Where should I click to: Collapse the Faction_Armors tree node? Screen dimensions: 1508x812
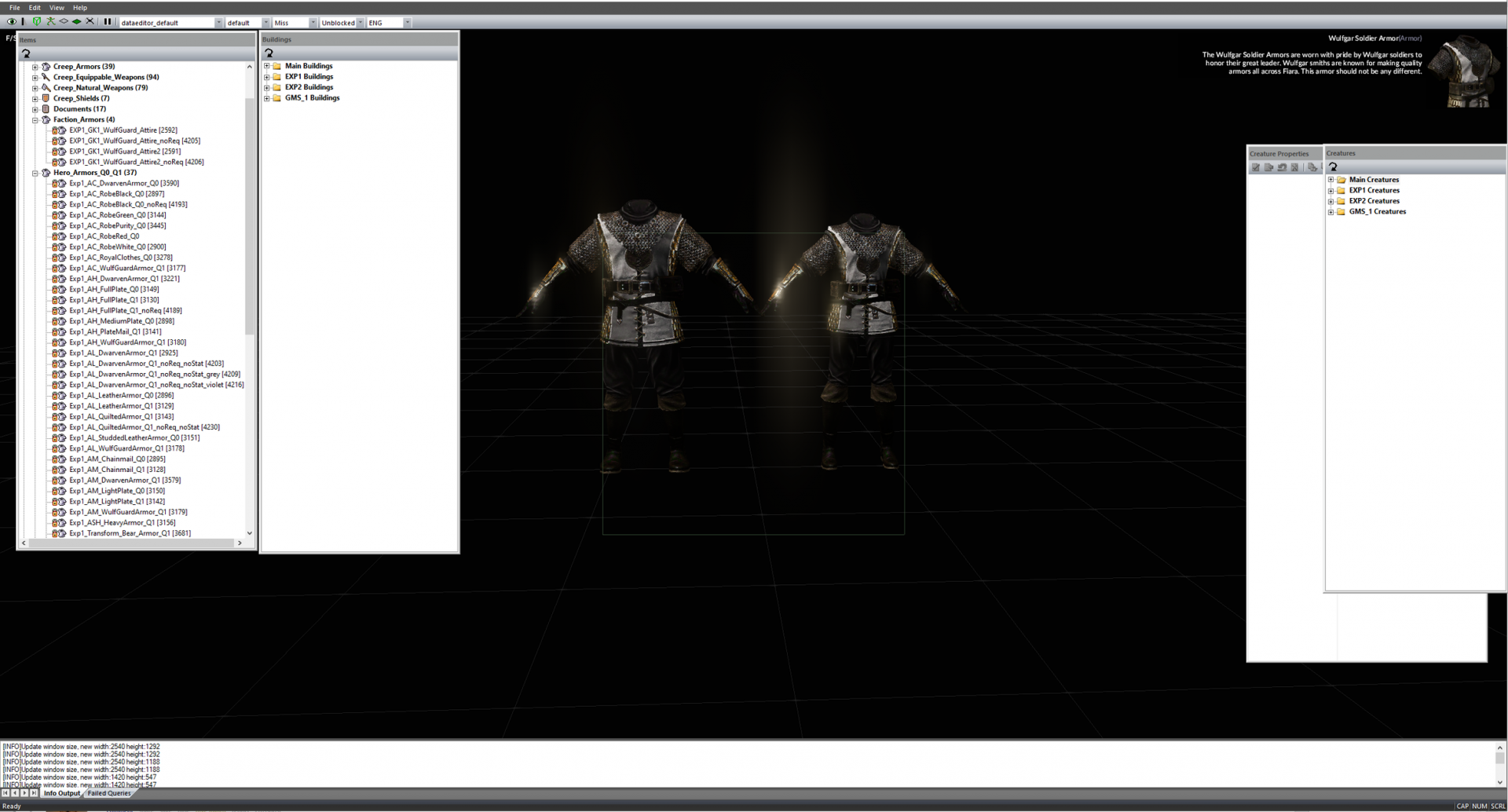[35, 120]
